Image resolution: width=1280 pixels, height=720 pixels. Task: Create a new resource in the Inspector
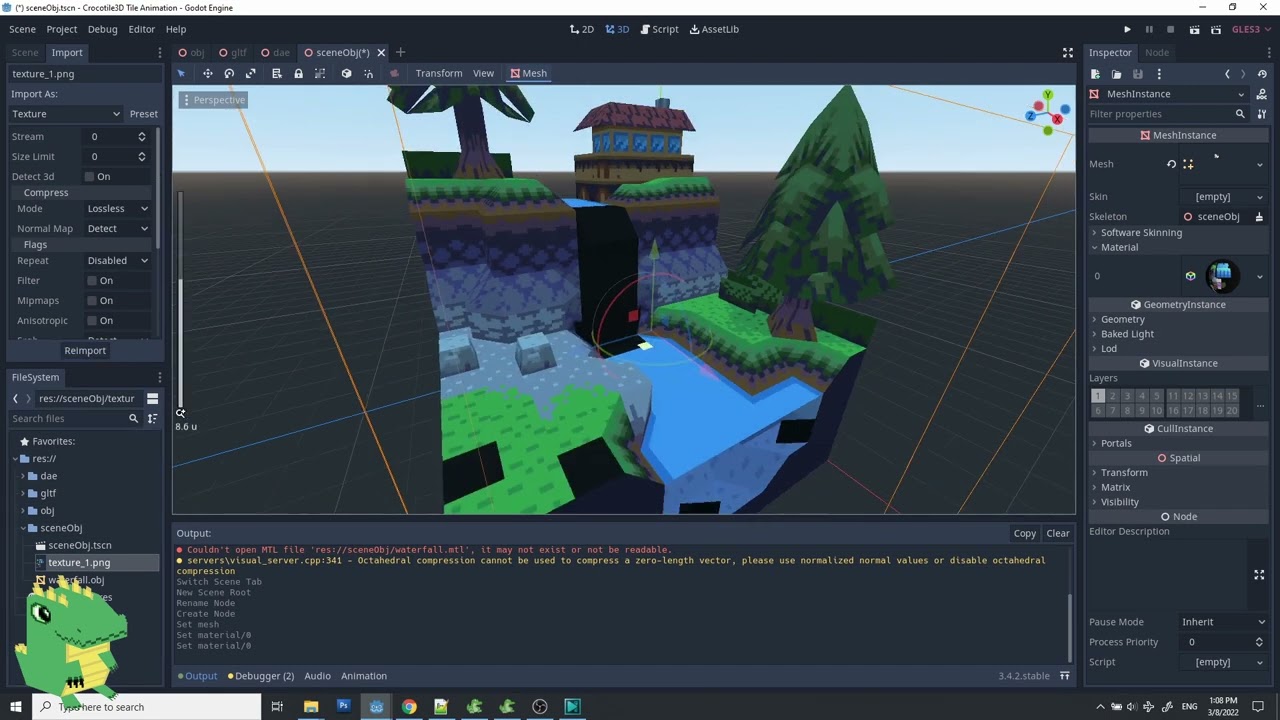1096,74
